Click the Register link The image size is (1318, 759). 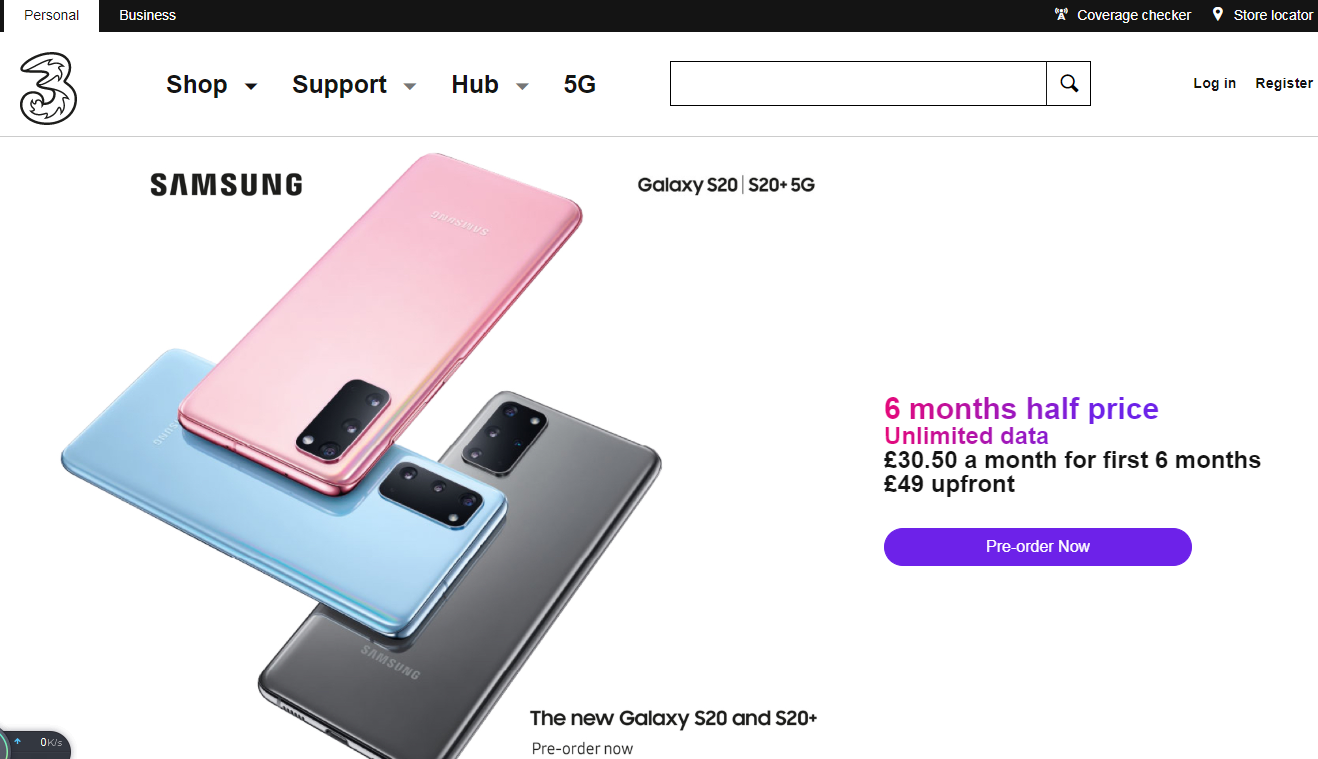[1284, 83]
